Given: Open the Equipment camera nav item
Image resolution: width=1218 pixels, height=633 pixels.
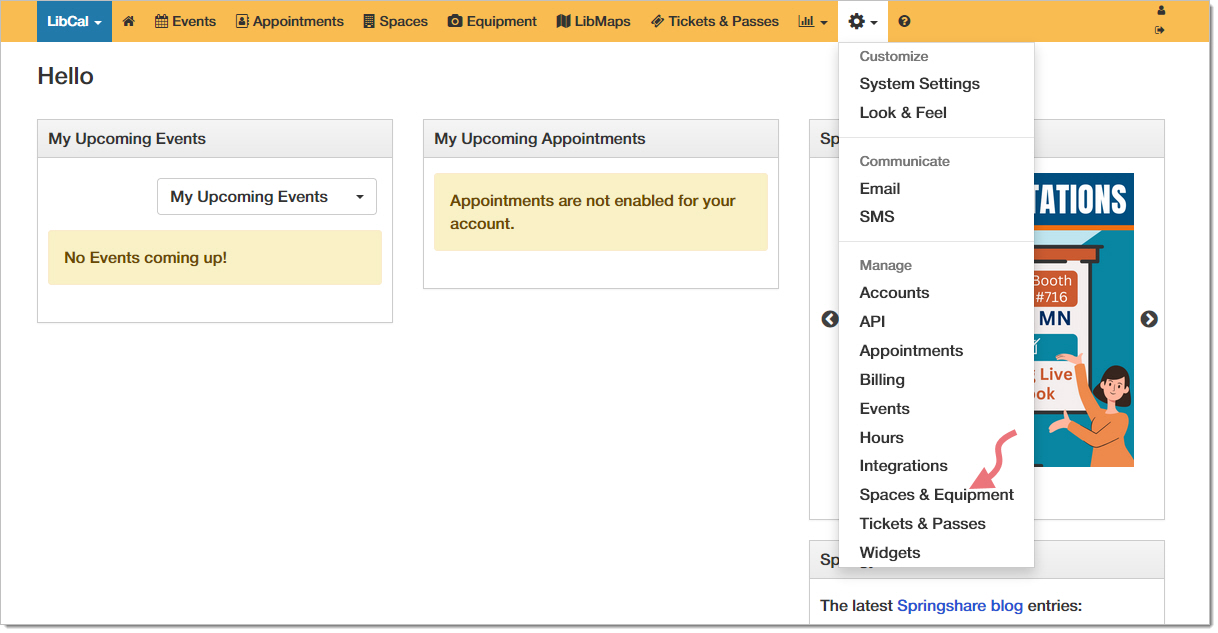Looking at the screenshot, I should click(x=492, y=21).
